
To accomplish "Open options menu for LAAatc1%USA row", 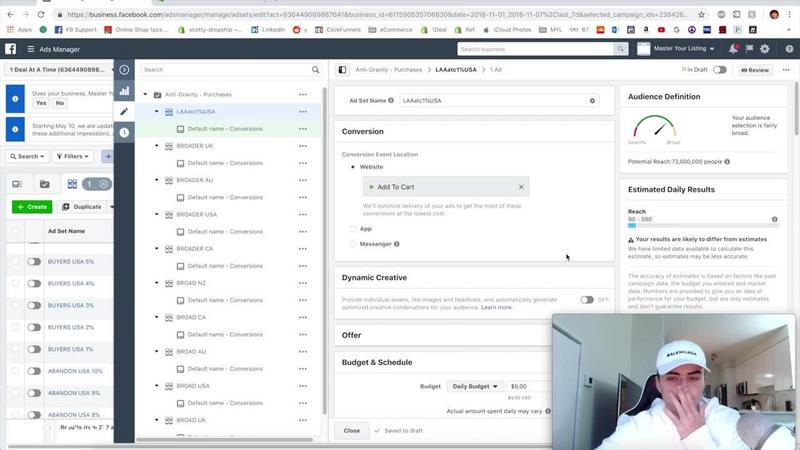I will click(303, 112).
